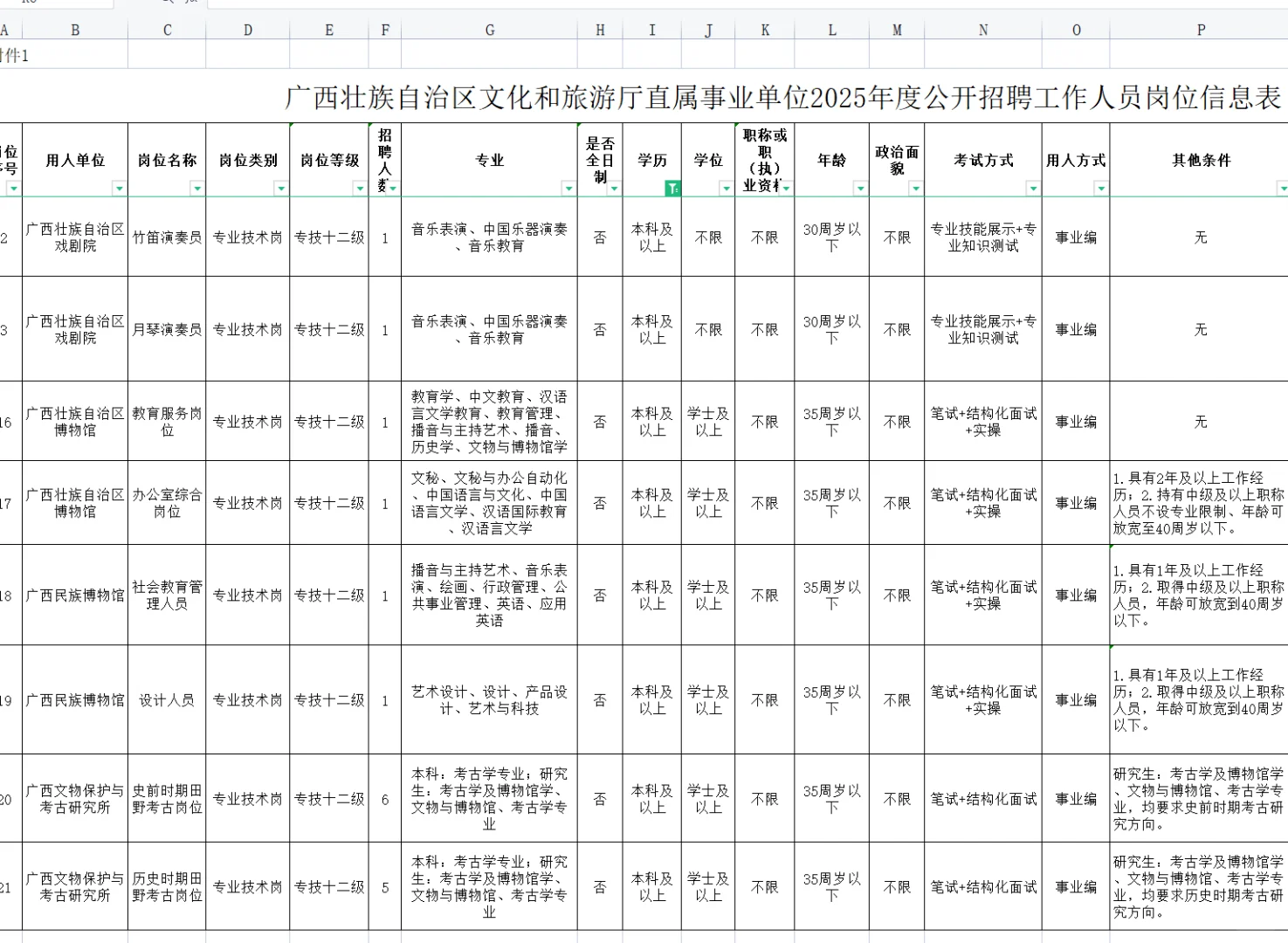
Task: Select column K header
Action: click(x=765, y=30)
